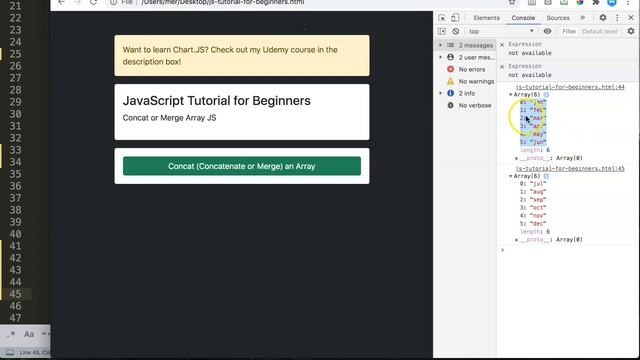Click the Line 45 status bar text

click(34, 352)
